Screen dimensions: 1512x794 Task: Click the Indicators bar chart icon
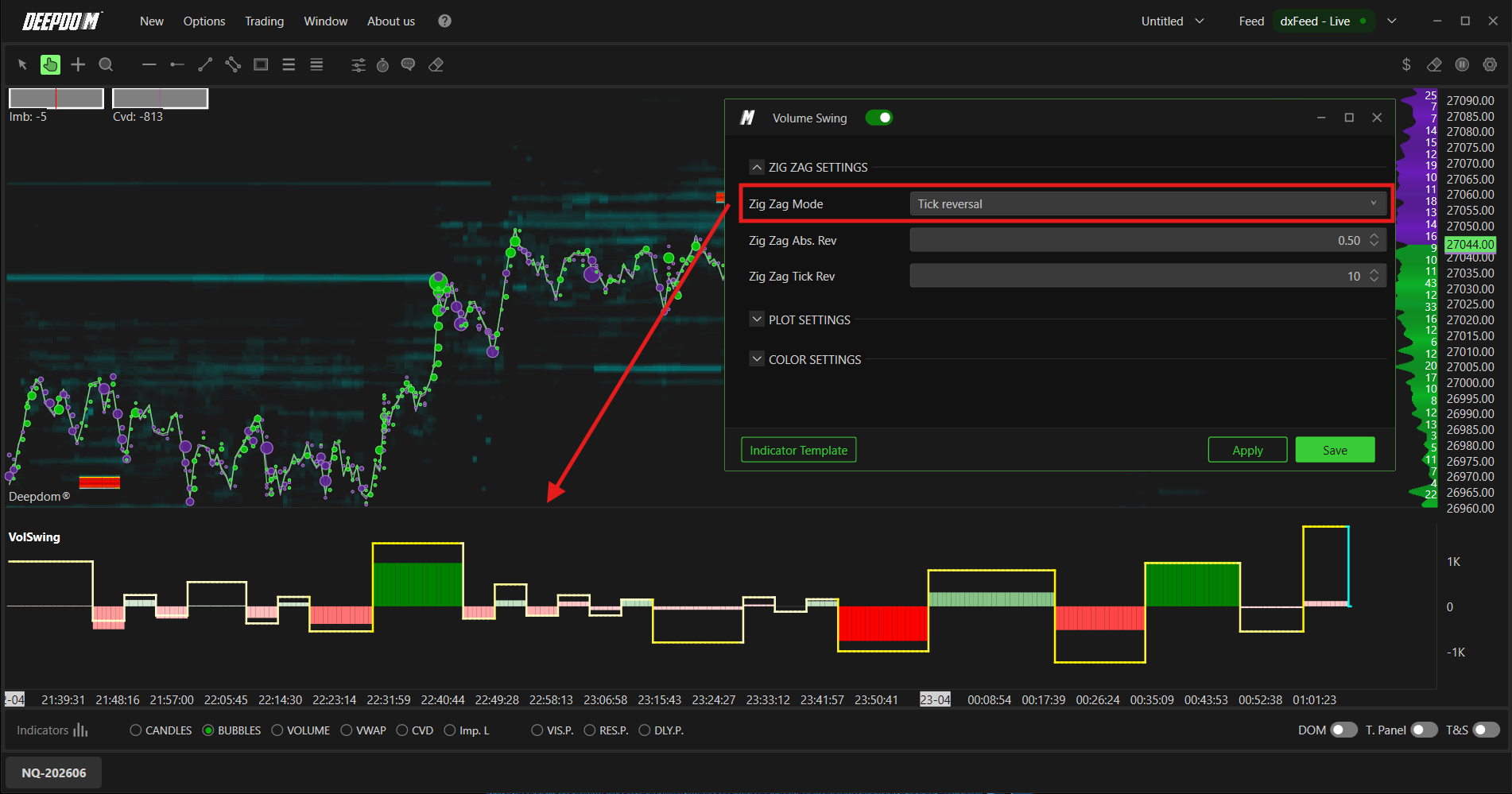pos(80,730)
